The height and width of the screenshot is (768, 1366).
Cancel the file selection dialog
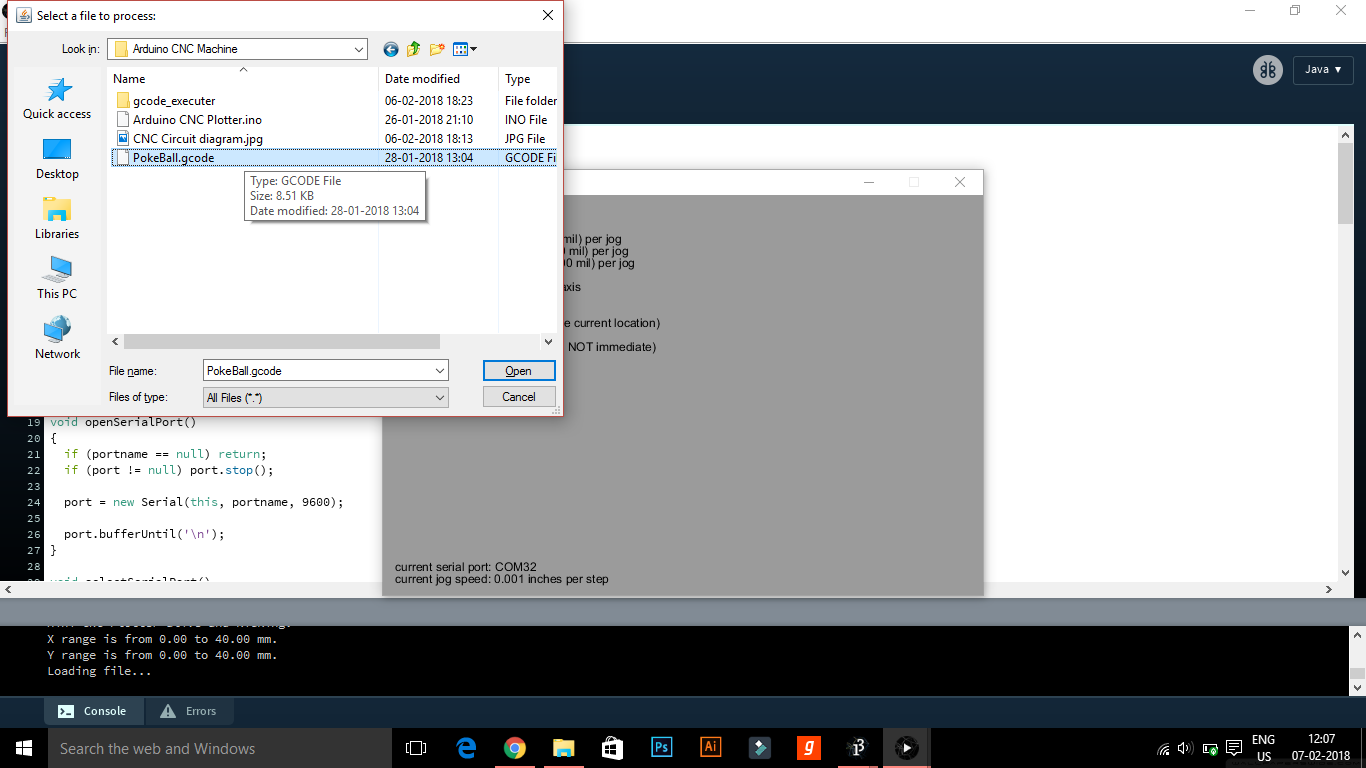pos(518,396)
